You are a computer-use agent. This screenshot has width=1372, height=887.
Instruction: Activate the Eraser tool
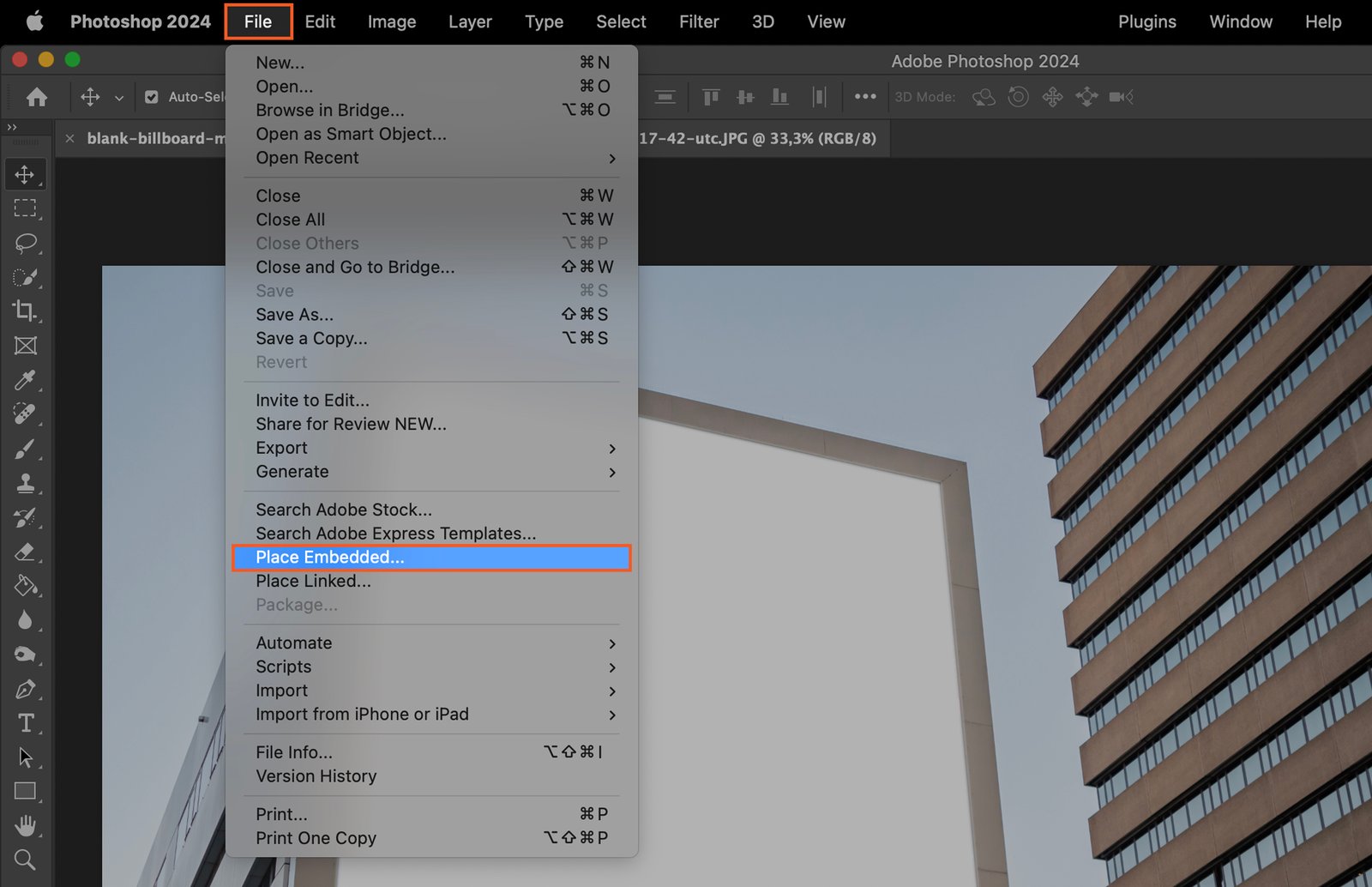[x=25, y=552]
